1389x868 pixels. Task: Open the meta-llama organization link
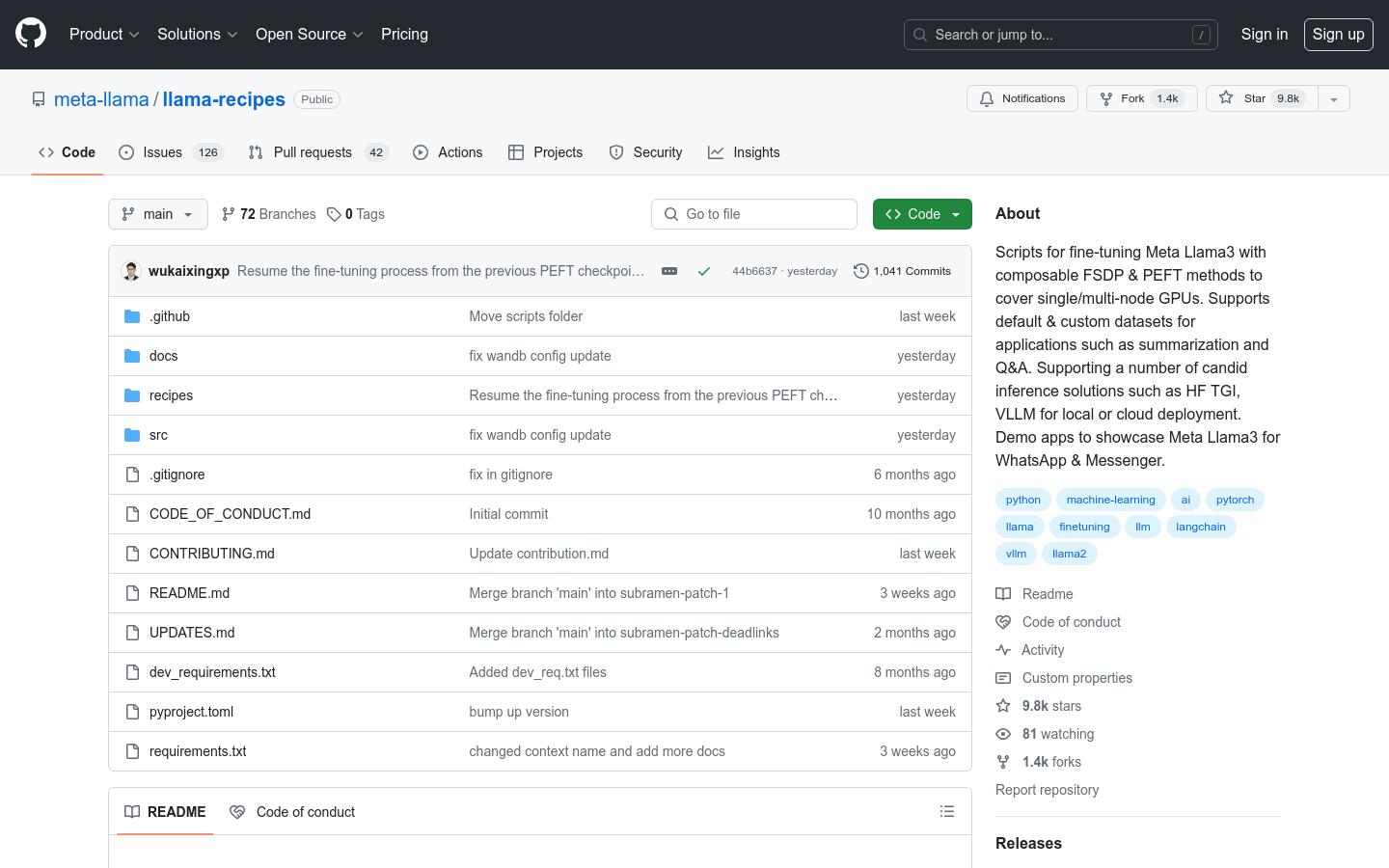click(x=101, y=99)
